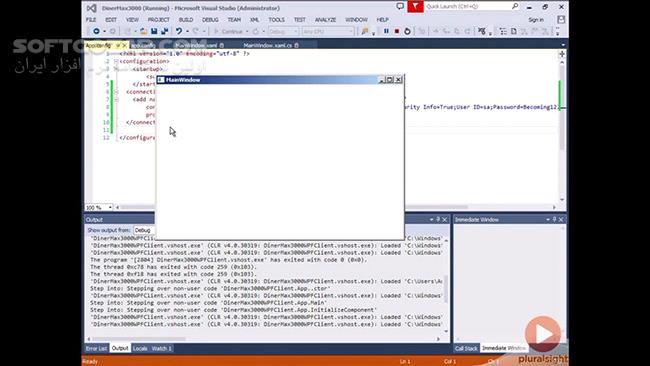
Task: Open the BUILD menu
Action: (x=186, y=19)
